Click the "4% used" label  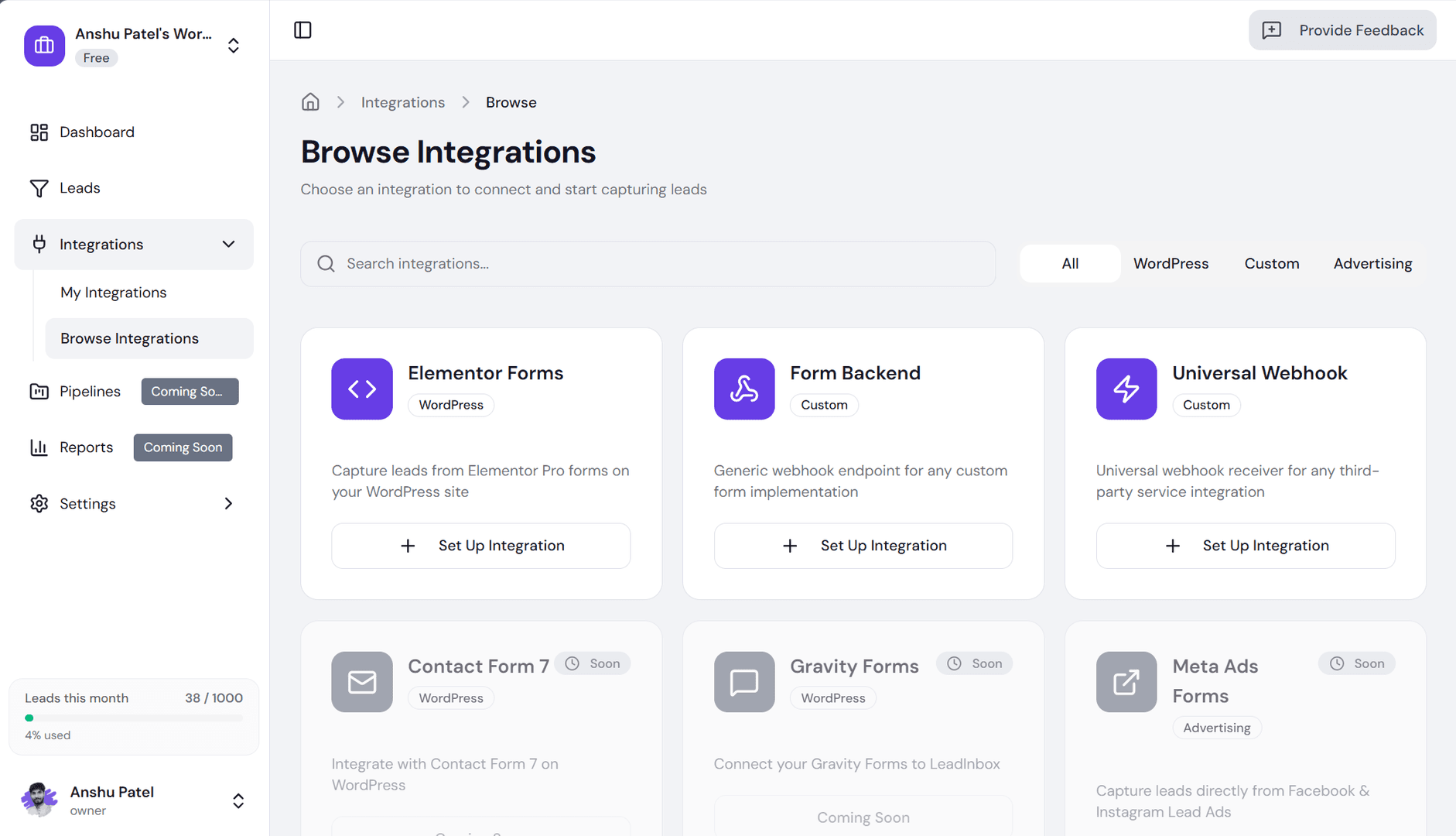coord(47,735)
